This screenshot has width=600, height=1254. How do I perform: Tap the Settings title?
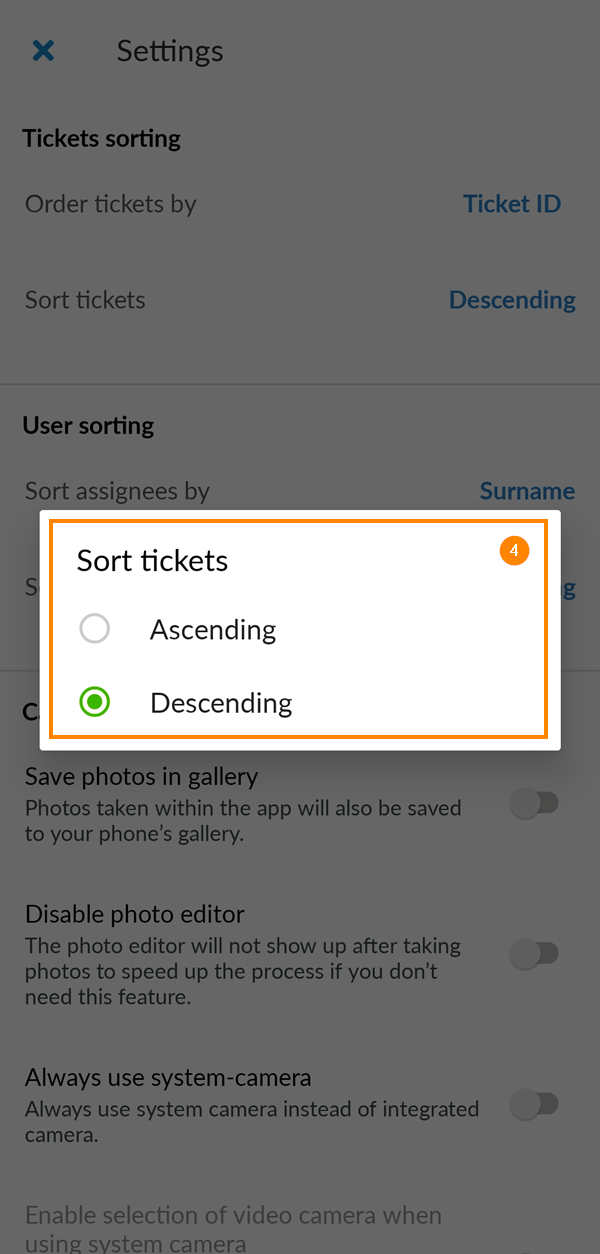pyautogui.click(x=170, y=50)
